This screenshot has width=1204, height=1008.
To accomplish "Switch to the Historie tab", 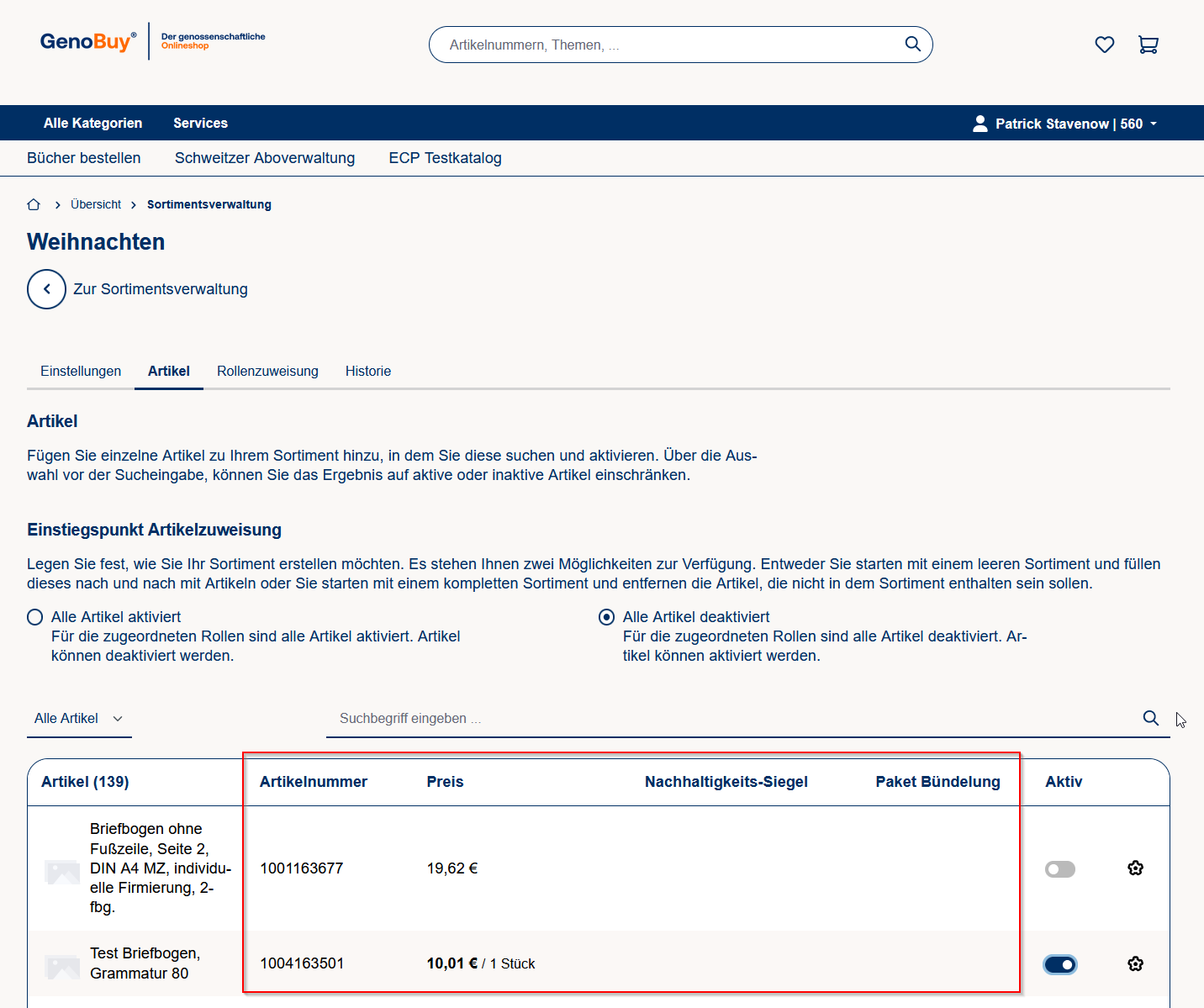I will pos(367,371).
